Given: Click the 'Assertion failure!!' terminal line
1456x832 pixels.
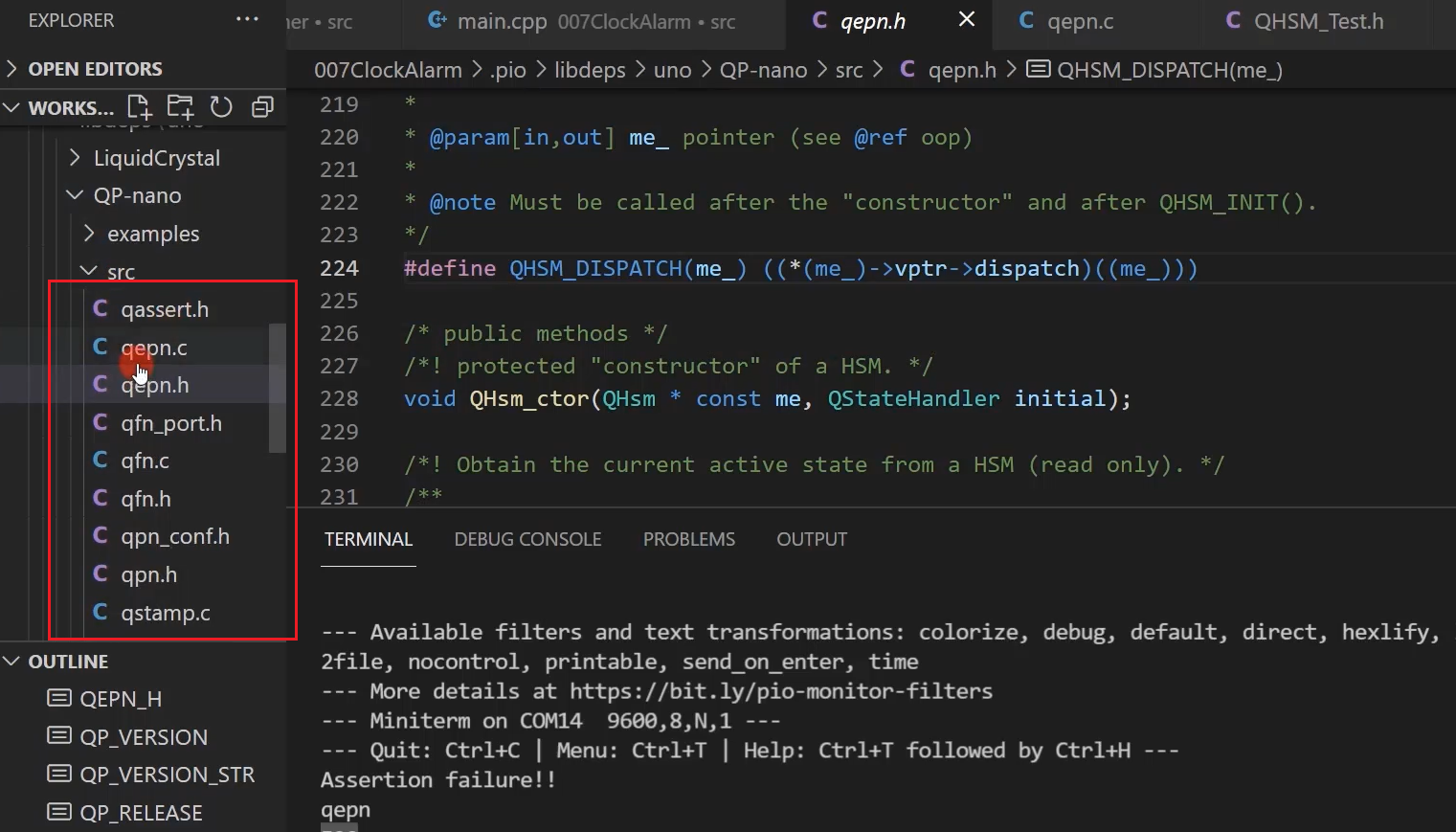Looking at the screenshot, I should pyautogui.click(x=438, y=780).
